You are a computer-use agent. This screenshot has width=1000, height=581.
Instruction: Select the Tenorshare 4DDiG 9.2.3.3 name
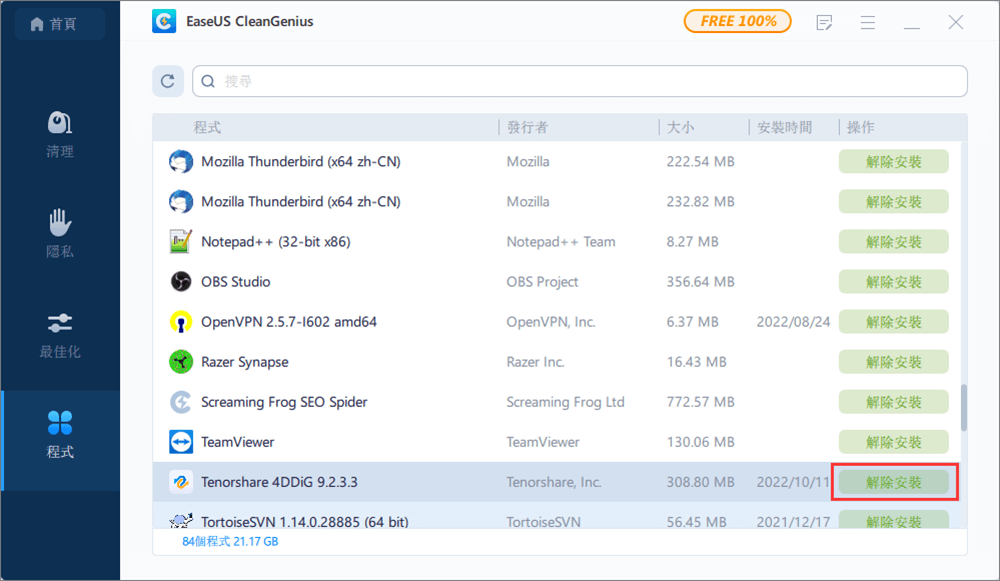(279, 482)
